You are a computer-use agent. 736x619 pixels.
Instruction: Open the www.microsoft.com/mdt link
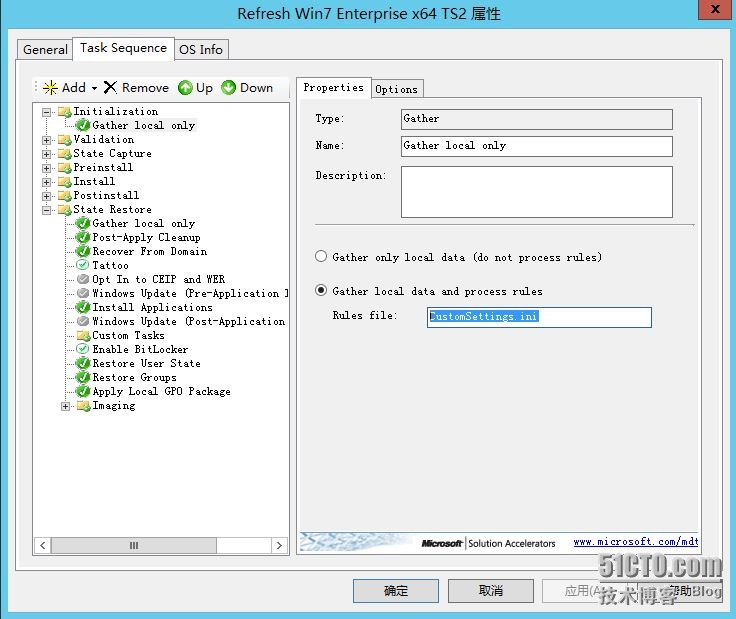[x=636, y=542]
